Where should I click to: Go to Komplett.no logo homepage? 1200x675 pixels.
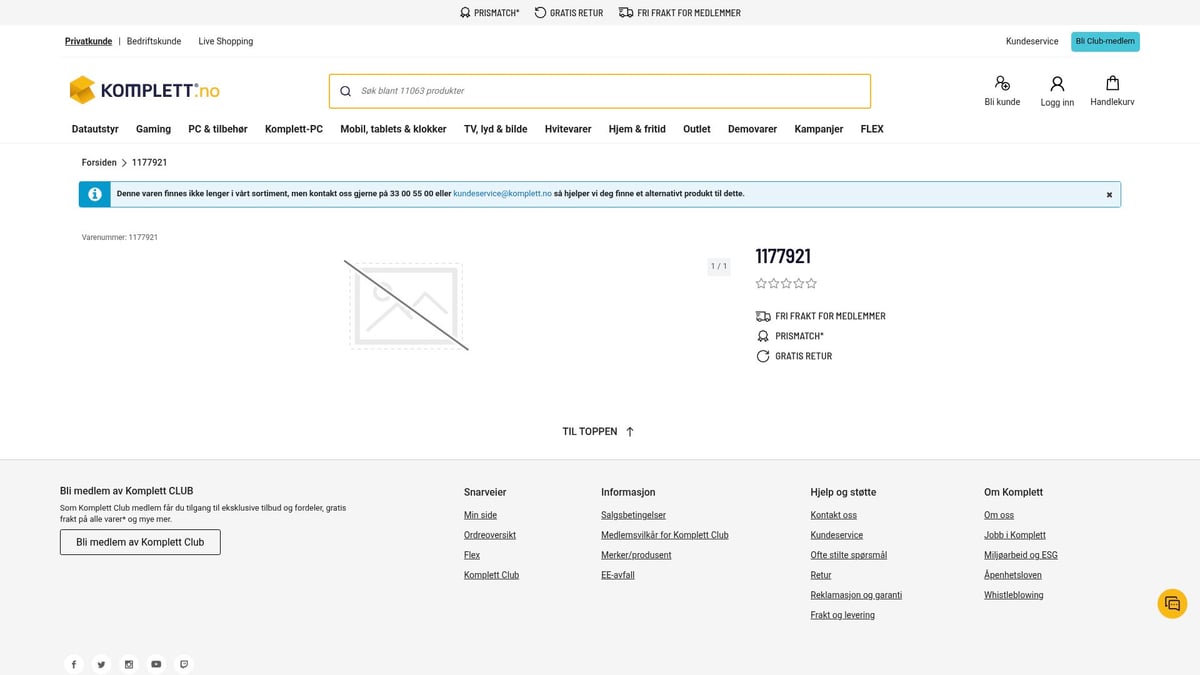click(144, 90)
